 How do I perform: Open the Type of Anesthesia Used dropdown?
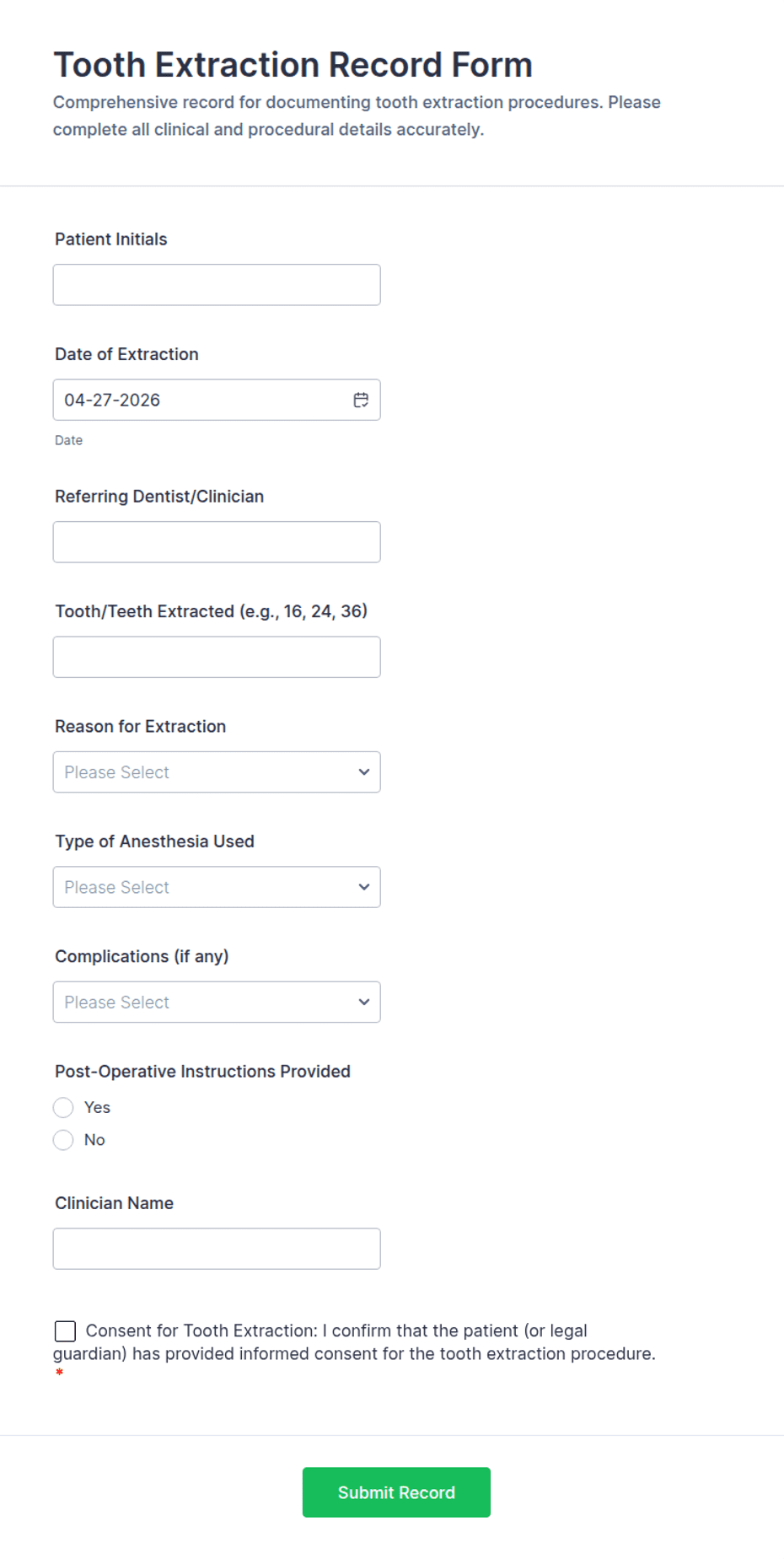coord(216,887)
